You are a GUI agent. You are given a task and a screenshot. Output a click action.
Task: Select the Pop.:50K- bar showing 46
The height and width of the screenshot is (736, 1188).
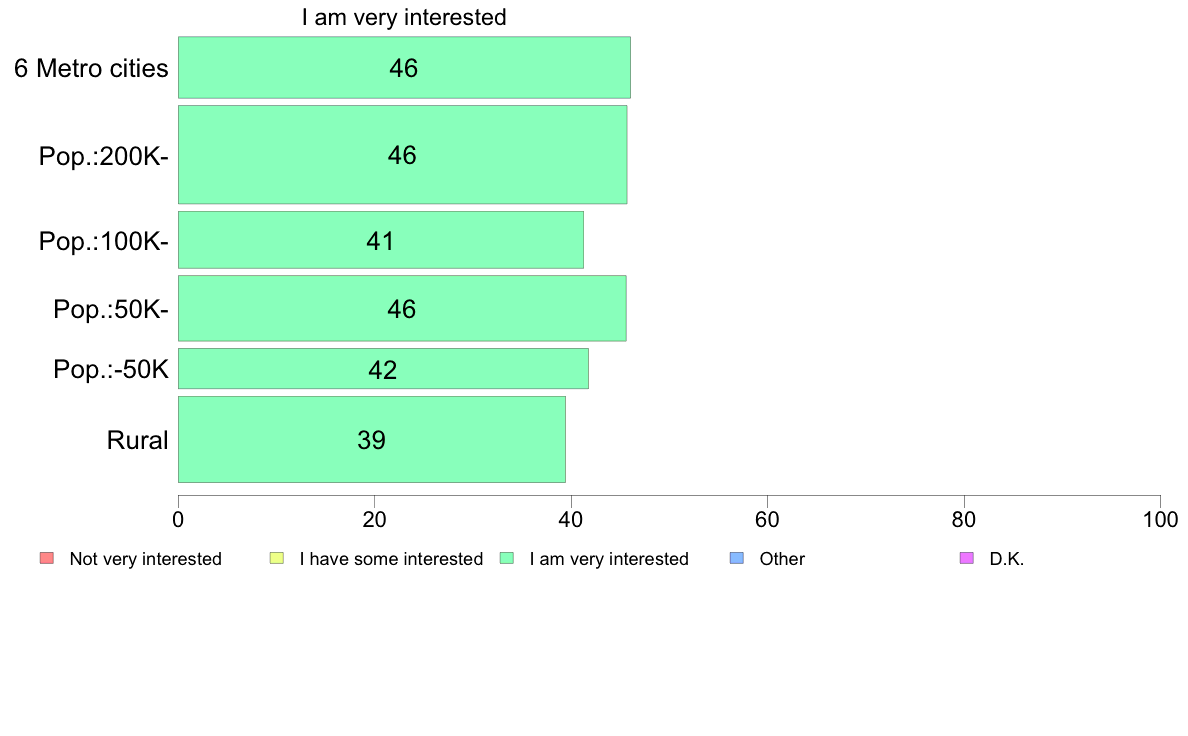coord(402,308)
